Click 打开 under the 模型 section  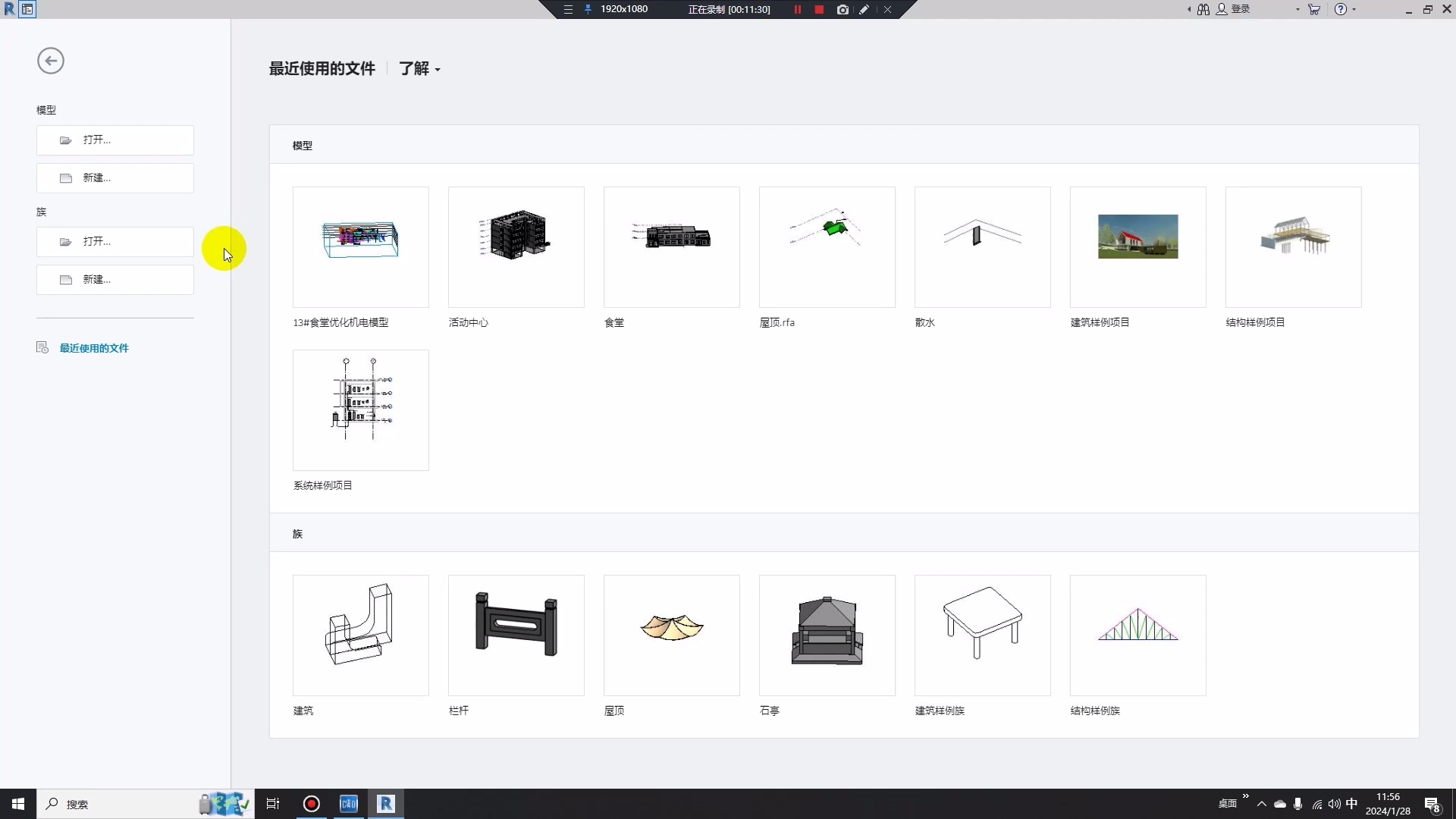pos(115,140)
